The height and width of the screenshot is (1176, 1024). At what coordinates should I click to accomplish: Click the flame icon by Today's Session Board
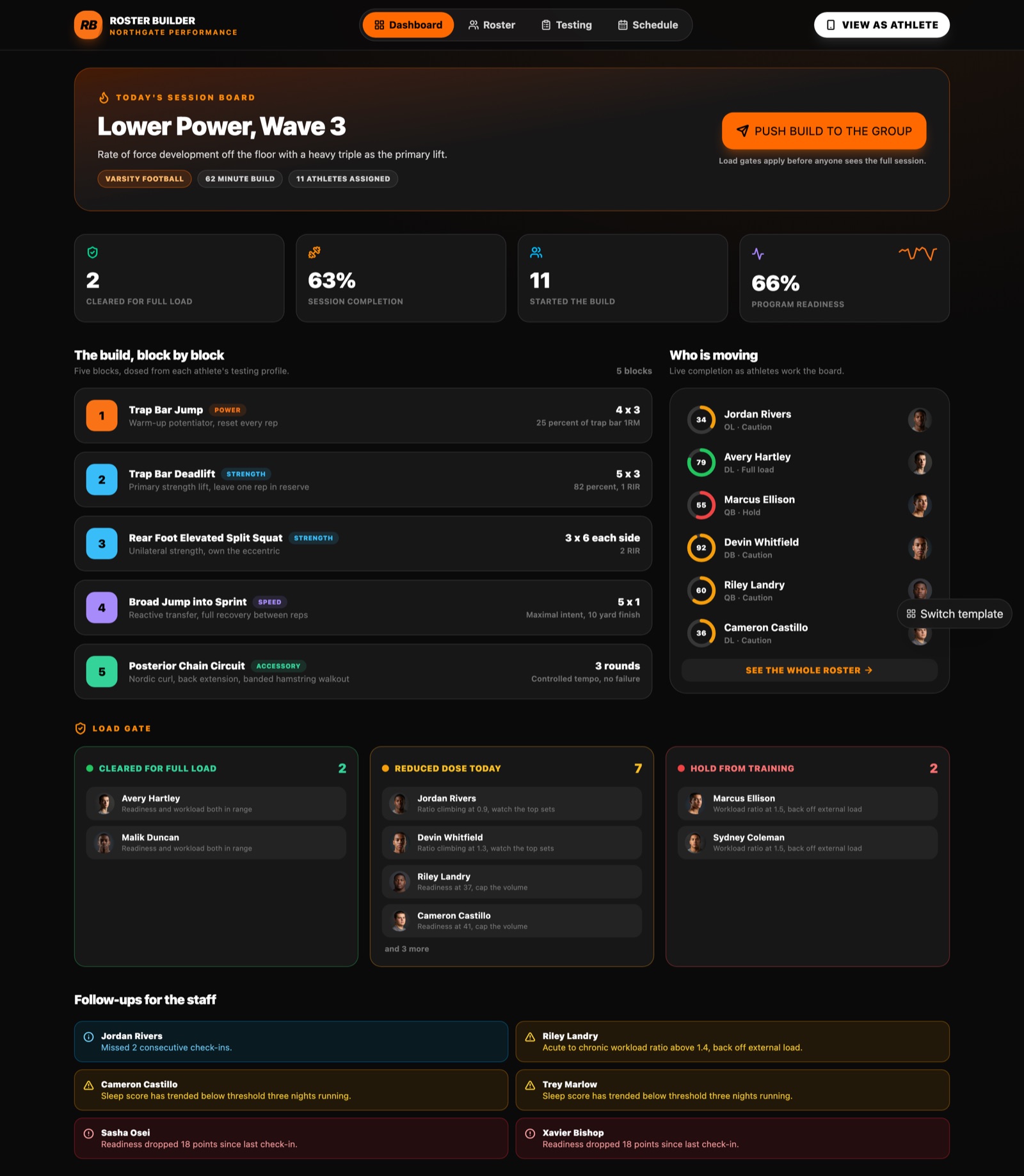(104, 97)
